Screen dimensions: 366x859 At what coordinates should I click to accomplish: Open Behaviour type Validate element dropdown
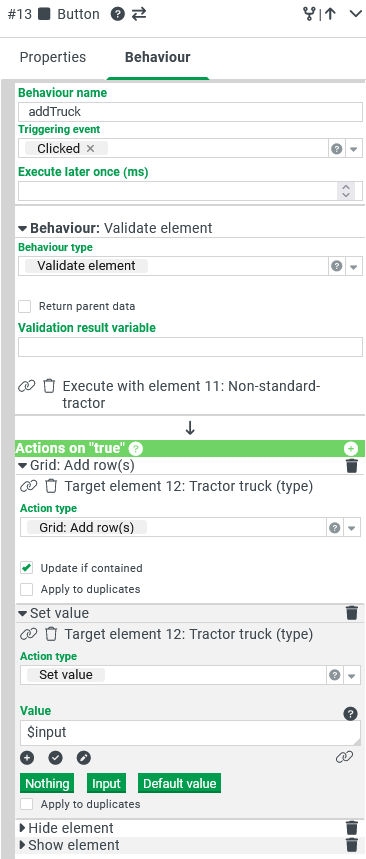coord(353,266)
